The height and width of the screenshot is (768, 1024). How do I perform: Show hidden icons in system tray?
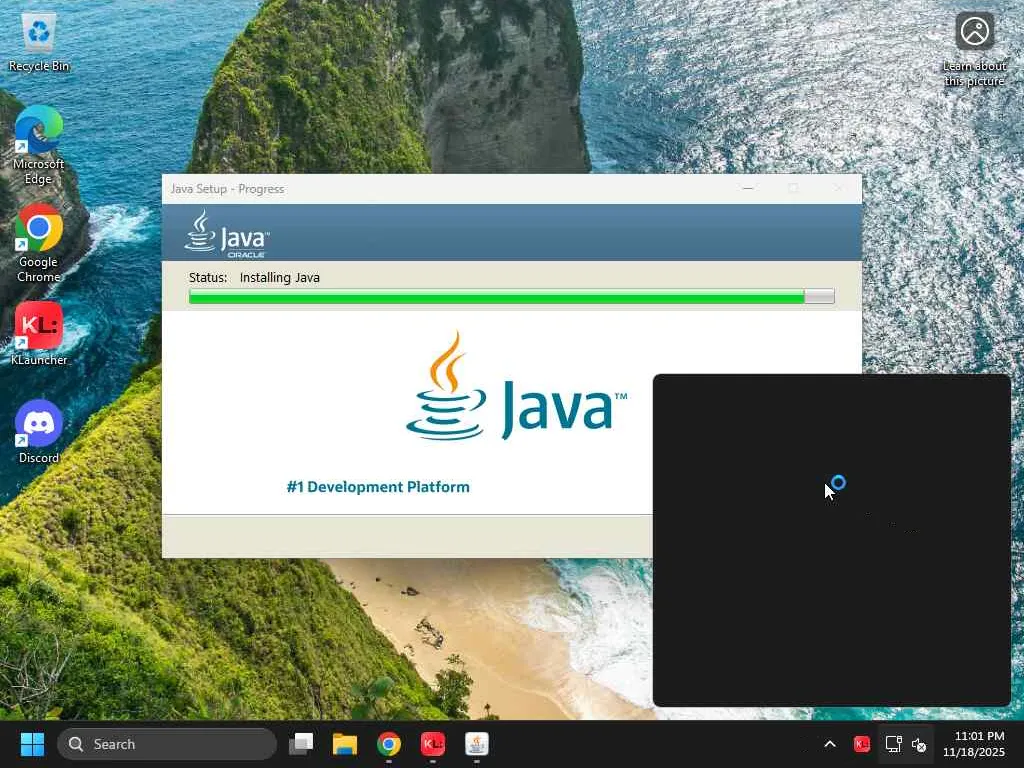(x=830, y=744)
